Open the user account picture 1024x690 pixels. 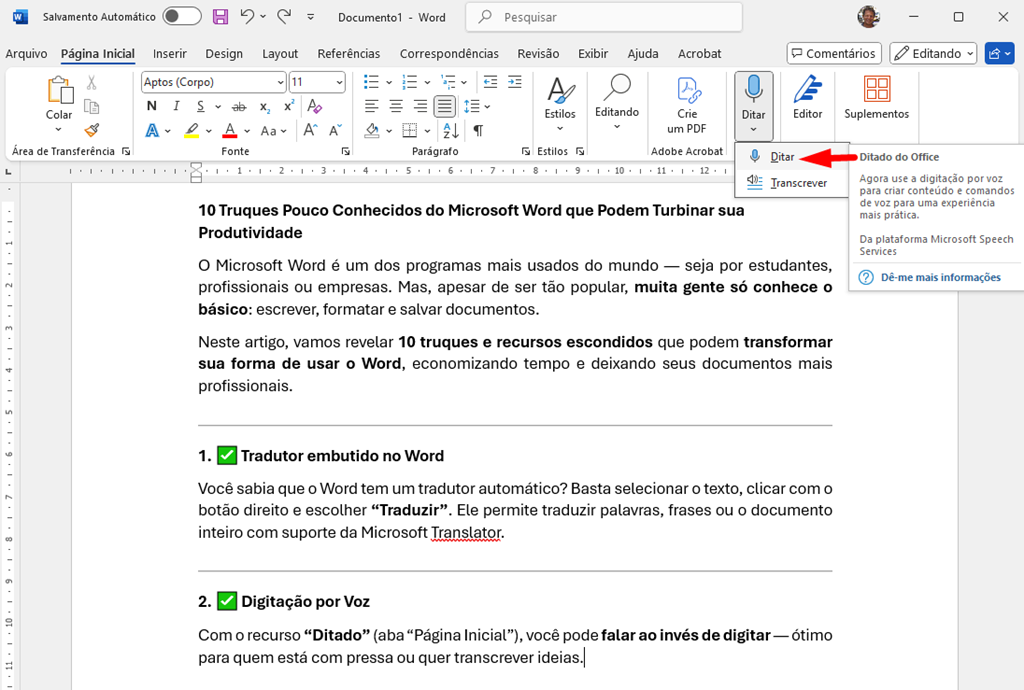pos(868,17)
